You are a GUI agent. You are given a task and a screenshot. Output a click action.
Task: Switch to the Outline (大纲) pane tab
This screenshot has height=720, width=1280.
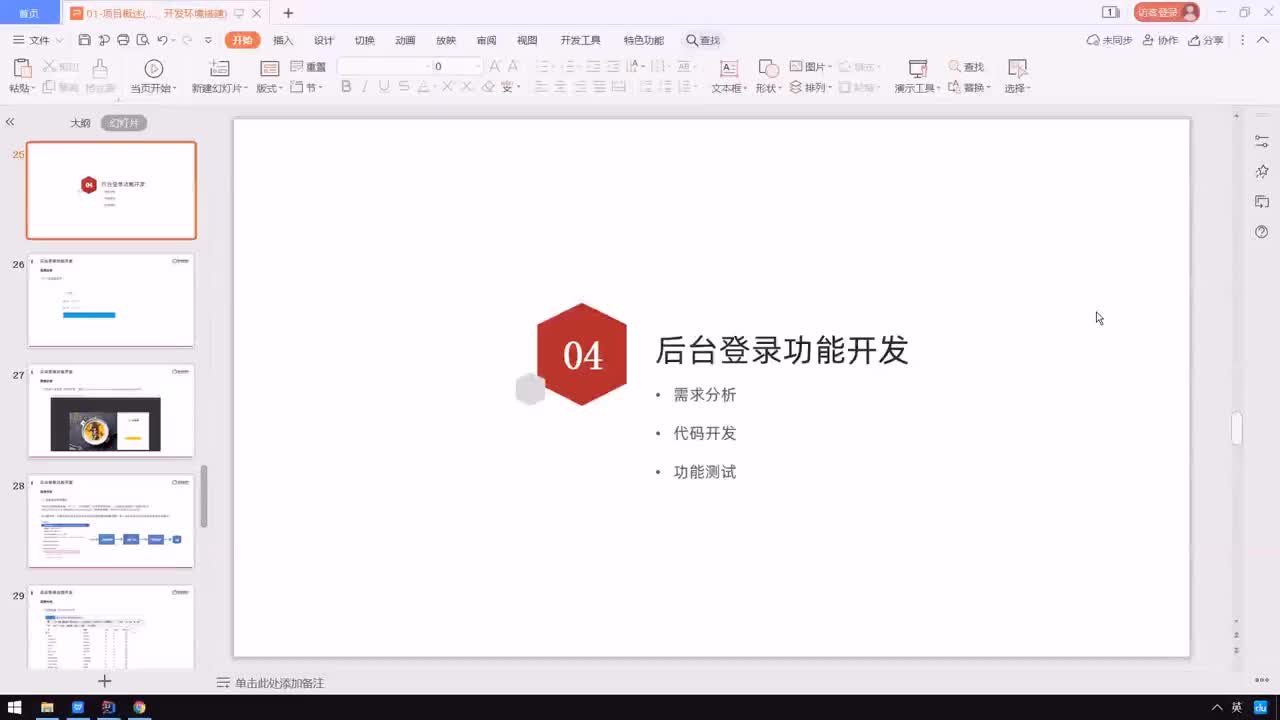pyautogui.click(x=80, y=123)
